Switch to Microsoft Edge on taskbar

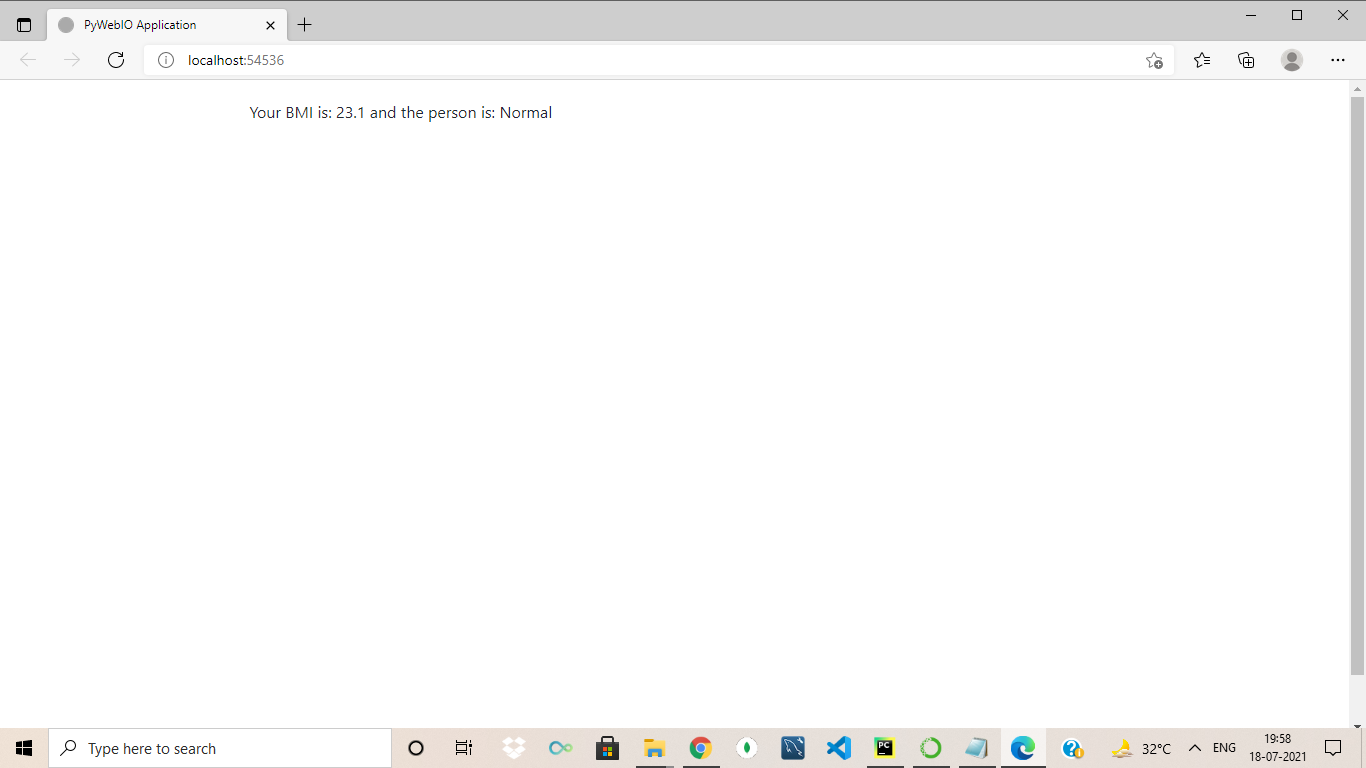1023,748
